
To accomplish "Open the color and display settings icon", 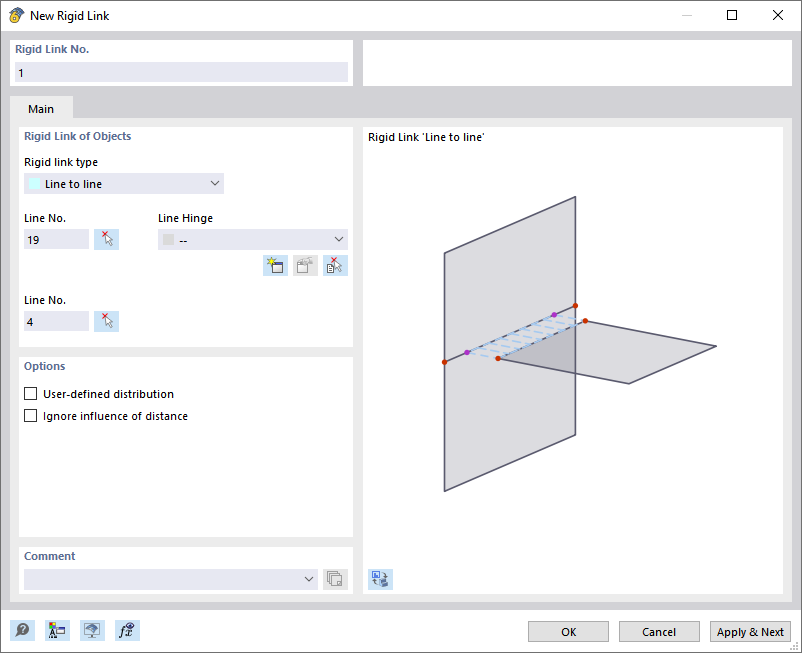I will [x=57, y=630].
